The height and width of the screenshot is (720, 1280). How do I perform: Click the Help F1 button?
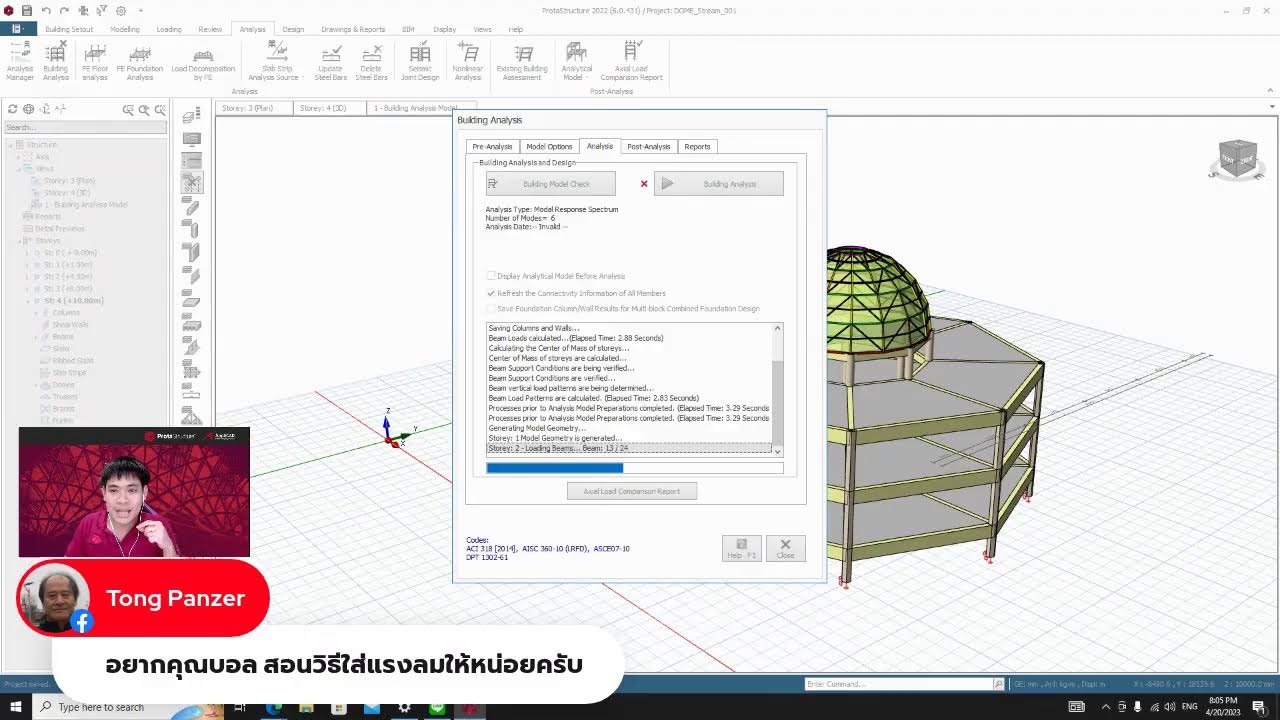742,548
